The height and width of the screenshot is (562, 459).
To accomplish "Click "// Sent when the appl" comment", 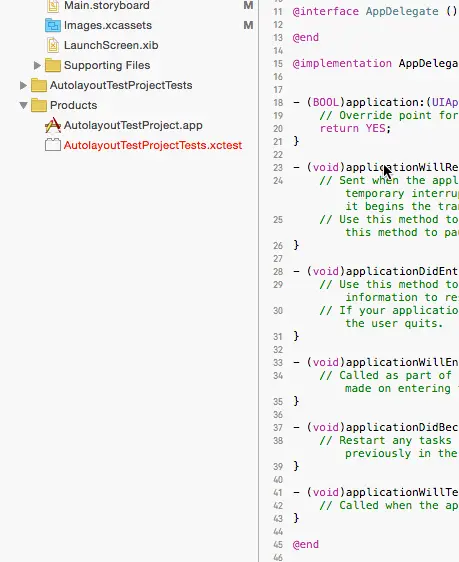I will point(388,180).
